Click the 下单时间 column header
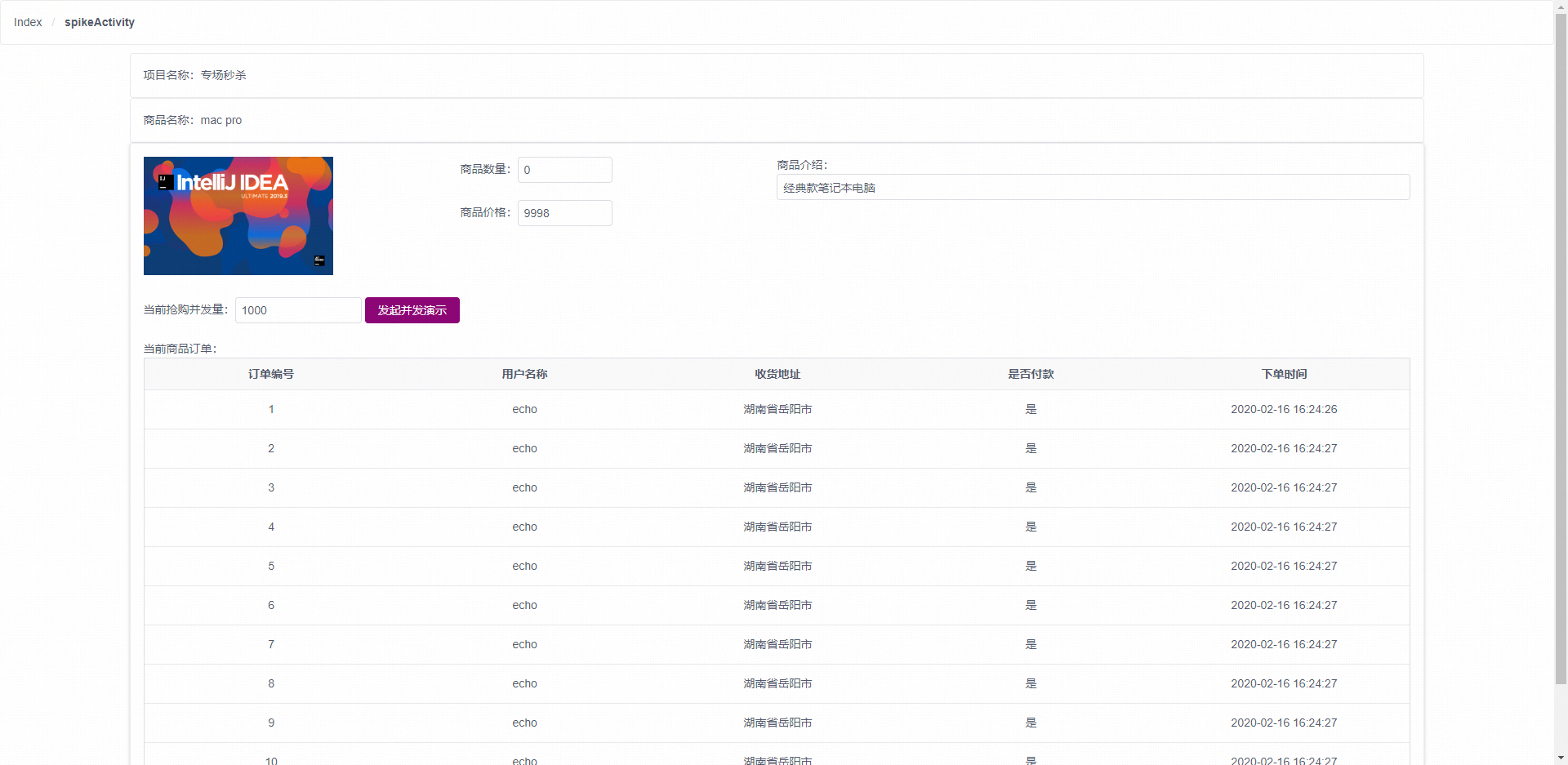Viewport: 1568px width, 765px height. [1284, 374]
